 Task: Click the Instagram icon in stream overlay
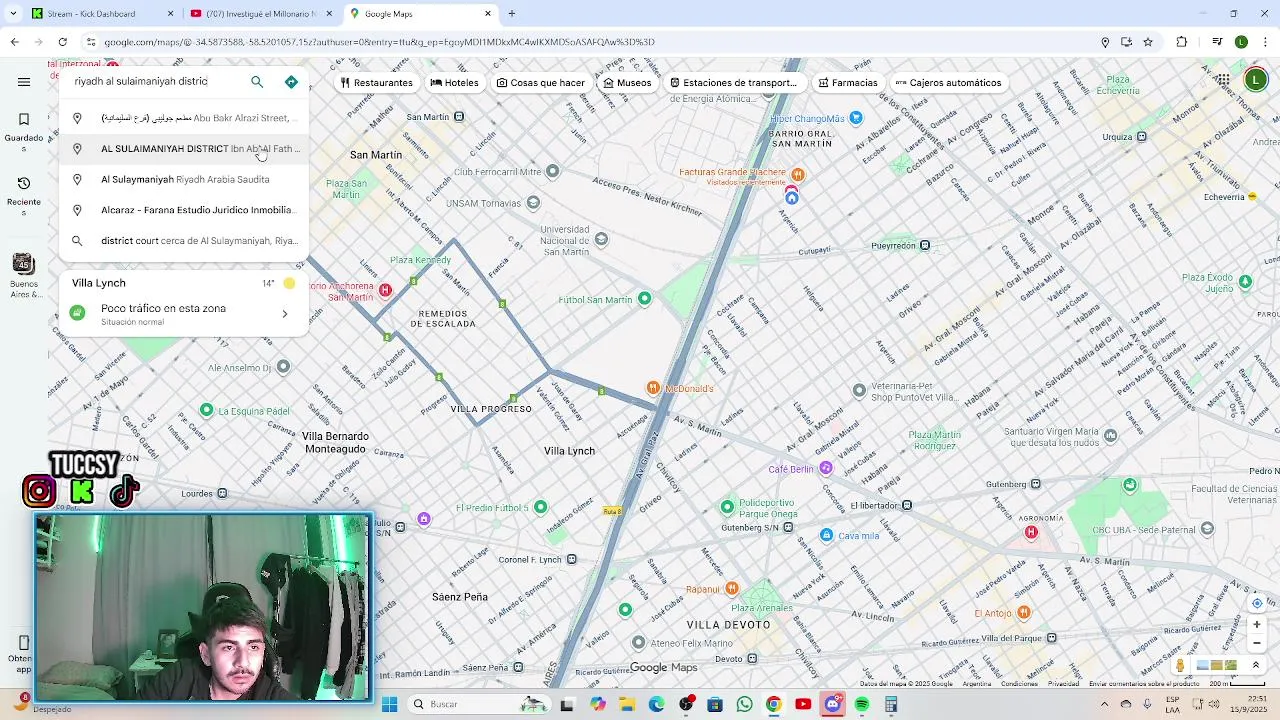[39, 491]
